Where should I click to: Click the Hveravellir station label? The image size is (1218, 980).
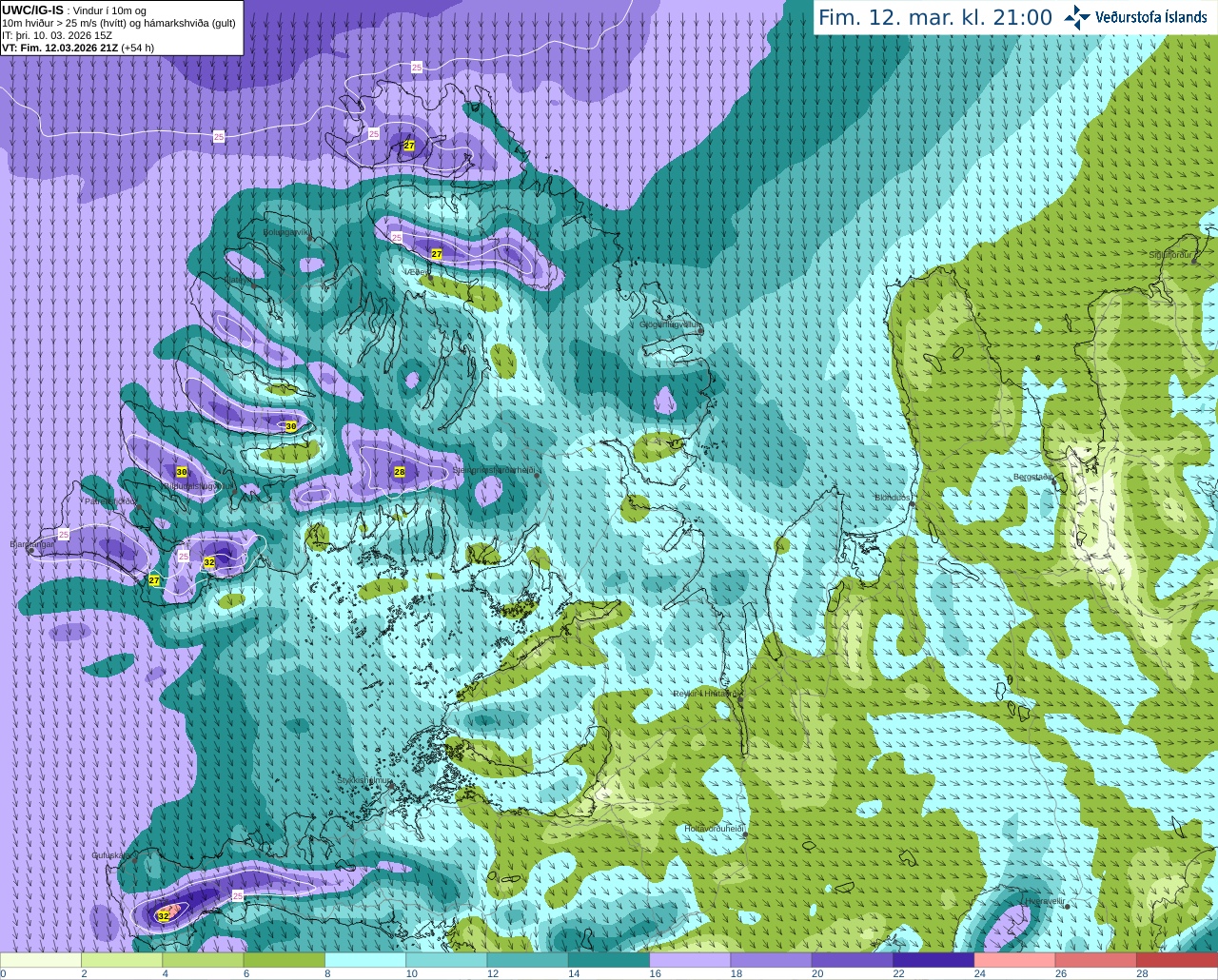[1045, 901]
